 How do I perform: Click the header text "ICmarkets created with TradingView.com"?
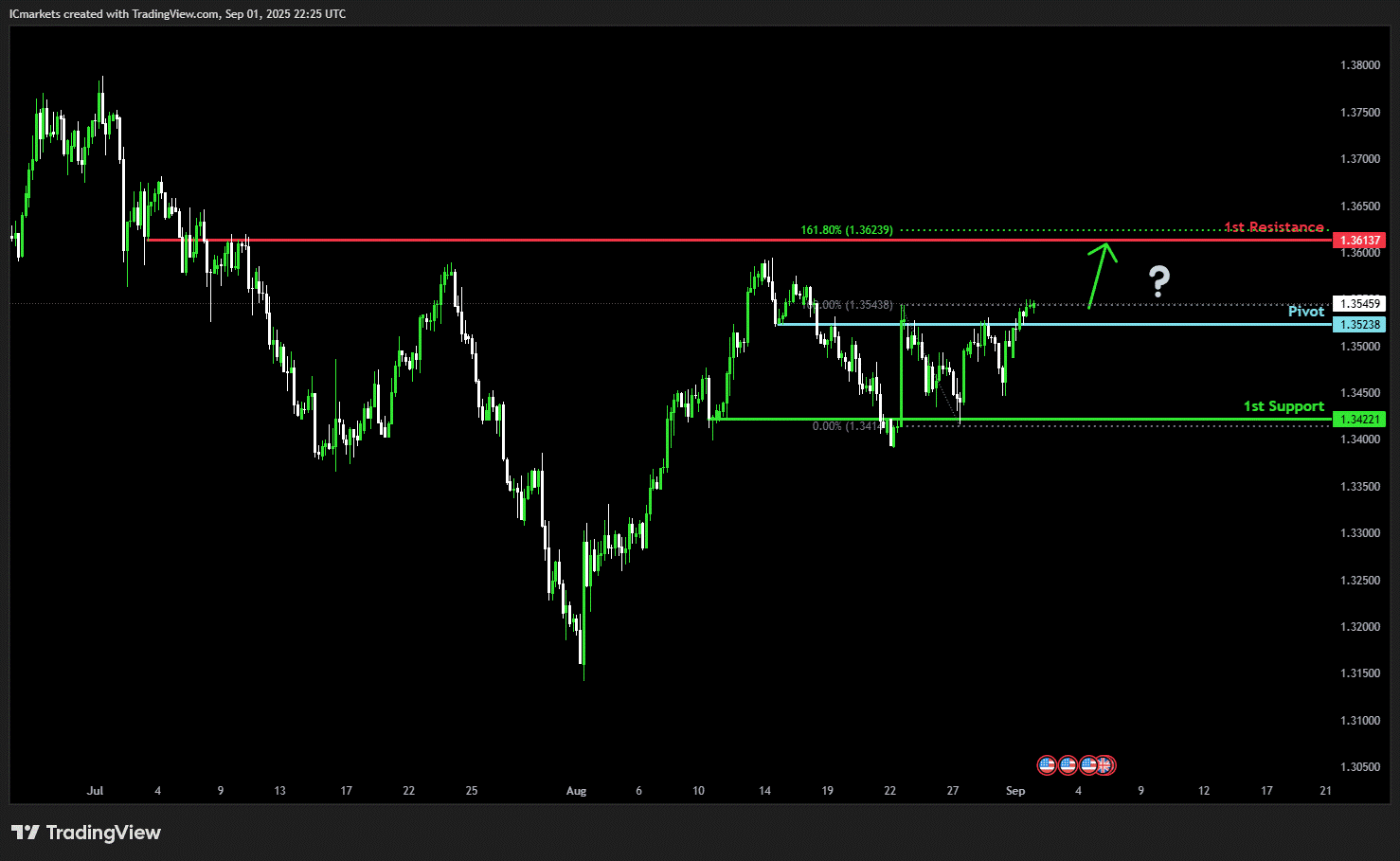(x=114, y=14)
